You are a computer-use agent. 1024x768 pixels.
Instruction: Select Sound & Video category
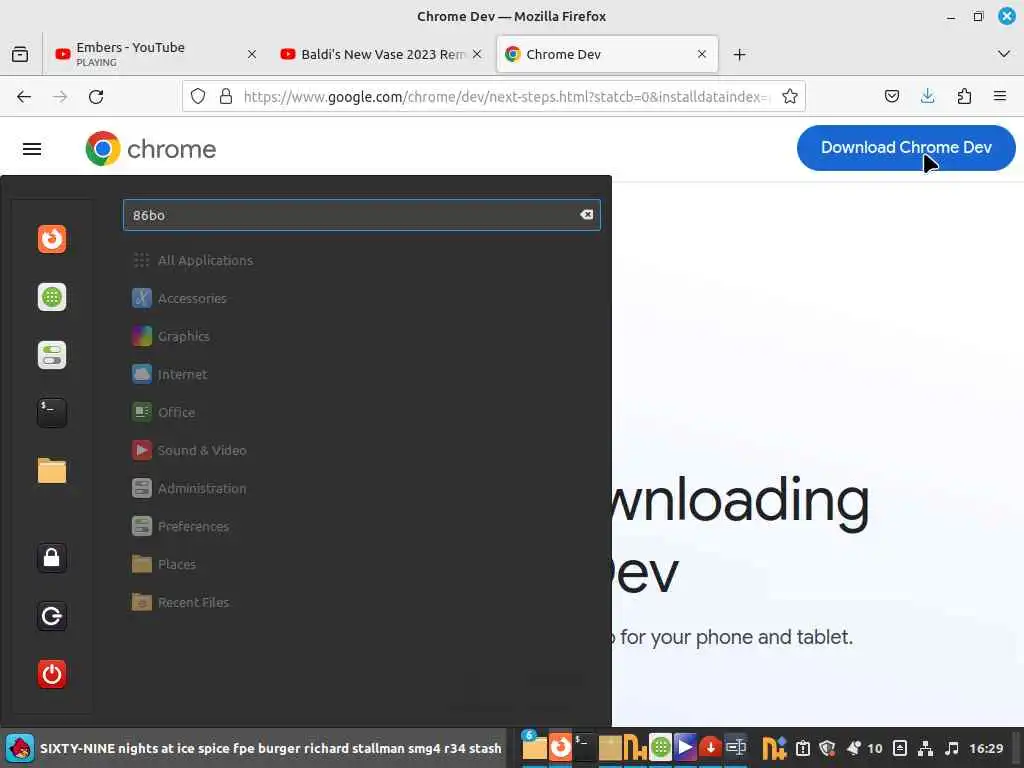point(189,450)
